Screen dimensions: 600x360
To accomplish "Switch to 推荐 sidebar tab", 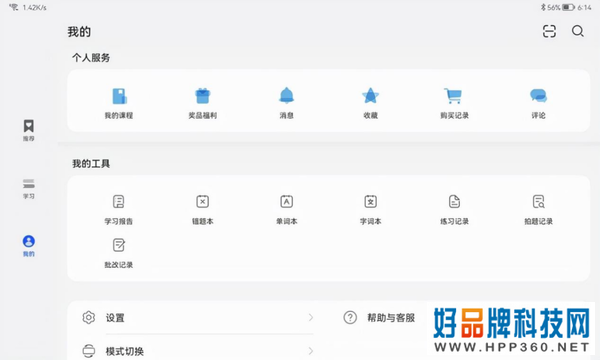I will pos(29,130).
